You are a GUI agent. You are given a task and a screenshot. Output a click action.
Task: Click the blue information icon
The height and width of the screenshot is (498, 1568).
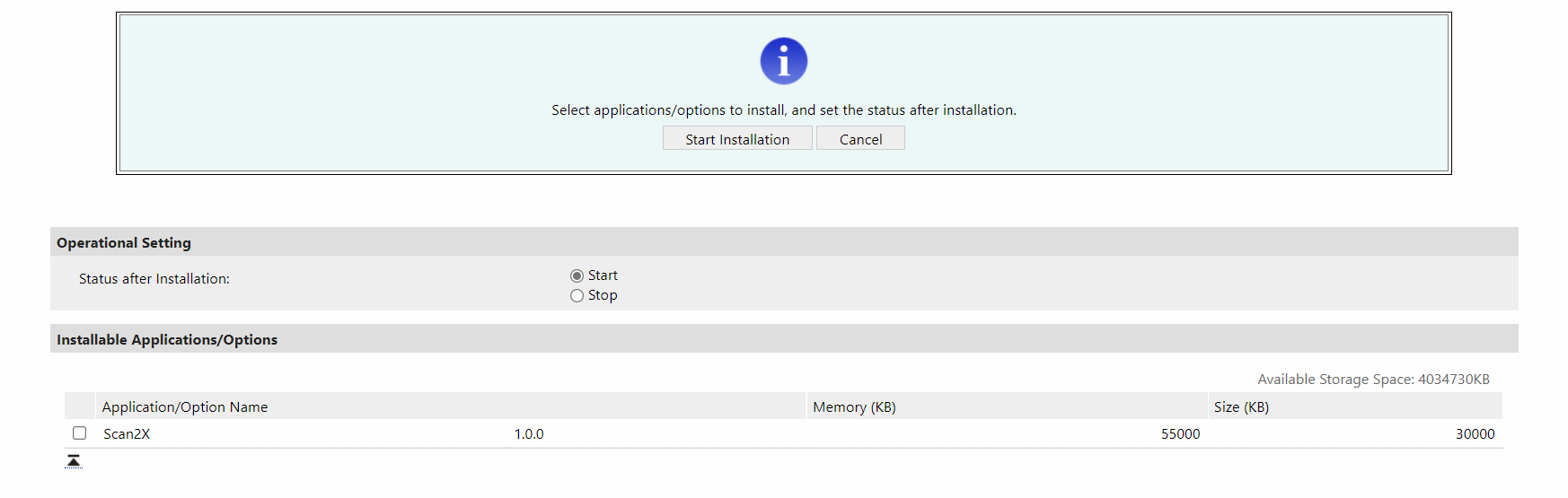click(783, 61)
